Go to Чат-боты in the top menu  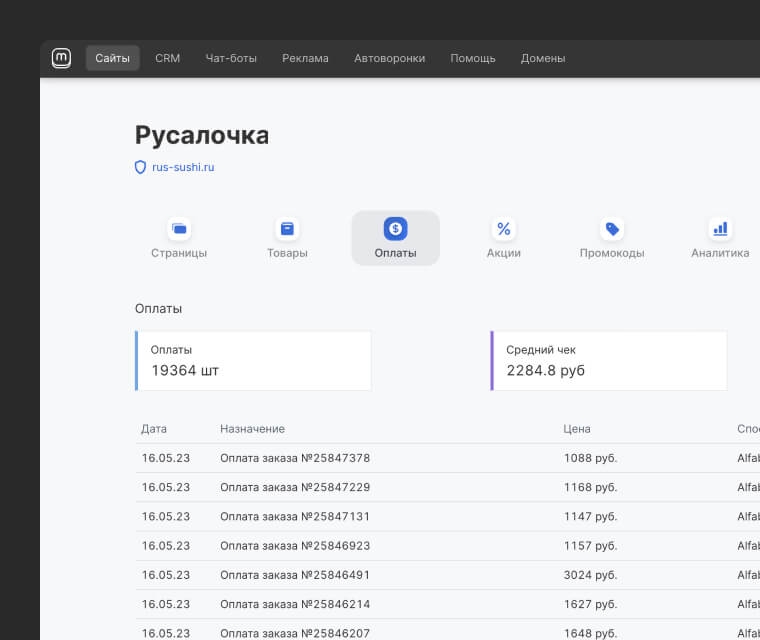231,58
